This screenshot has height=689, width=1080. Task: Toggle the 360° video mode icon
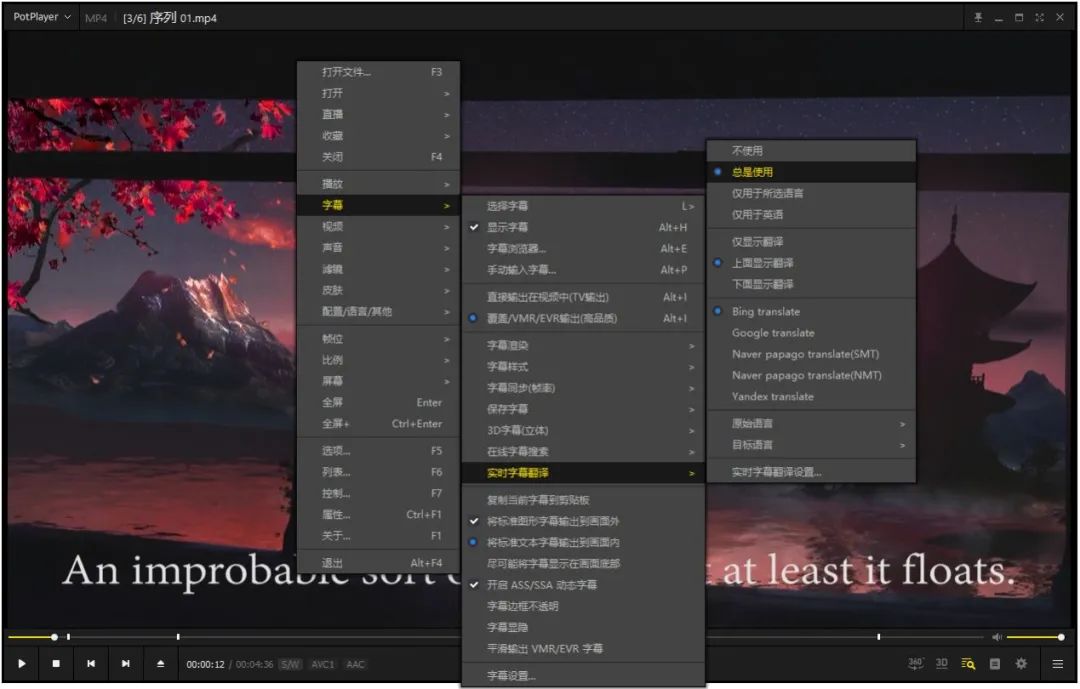pyautogui.click(x=915, y=664)
